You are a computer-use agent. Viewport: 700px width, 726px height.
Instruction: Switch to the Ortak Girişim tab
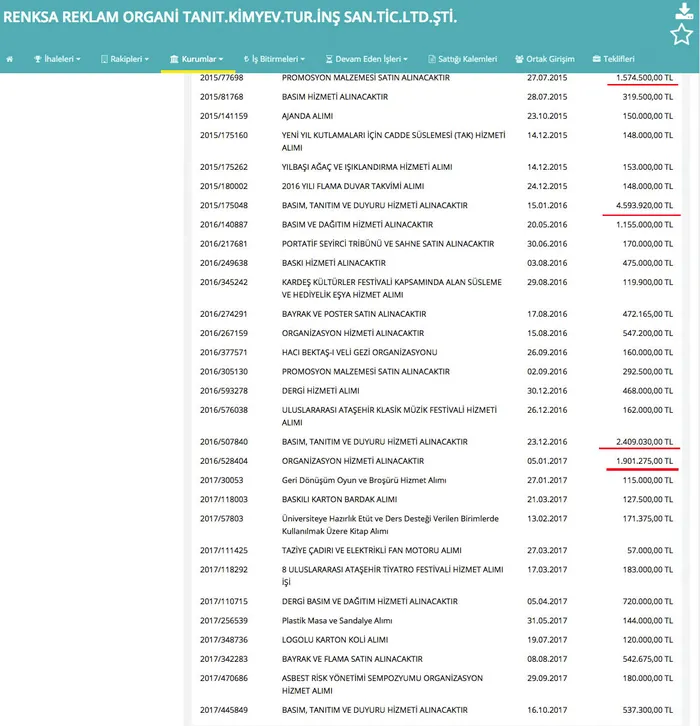coord(545,59)
